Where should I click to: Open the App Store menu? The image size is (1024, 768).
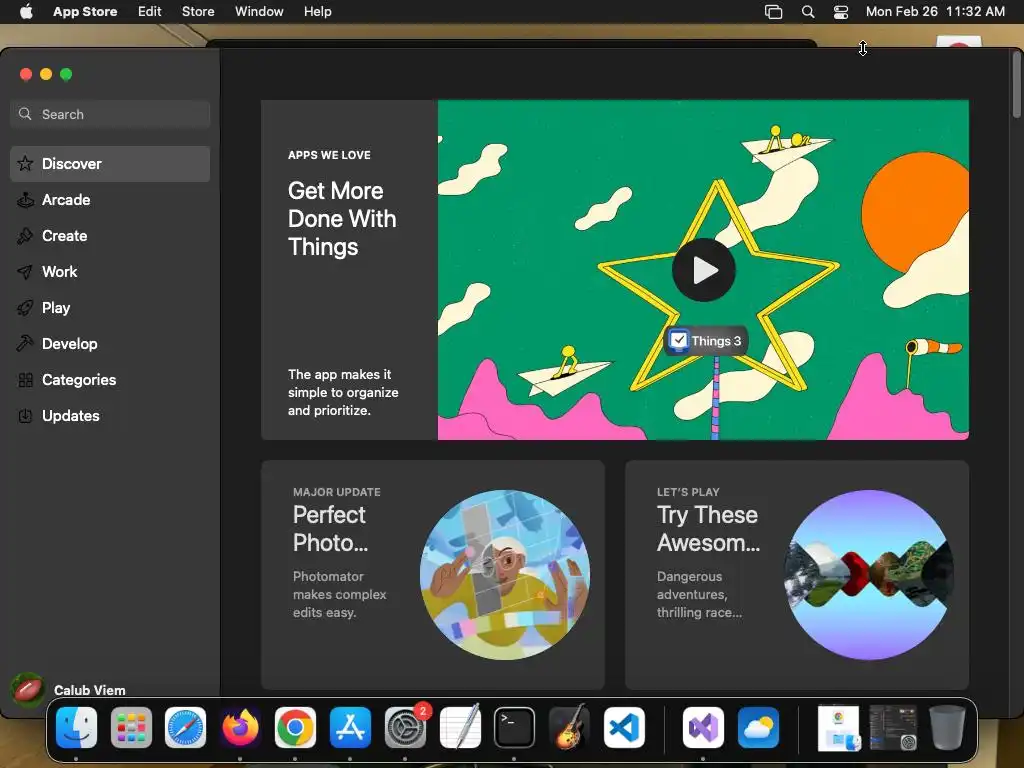click(x=85, y=11)
